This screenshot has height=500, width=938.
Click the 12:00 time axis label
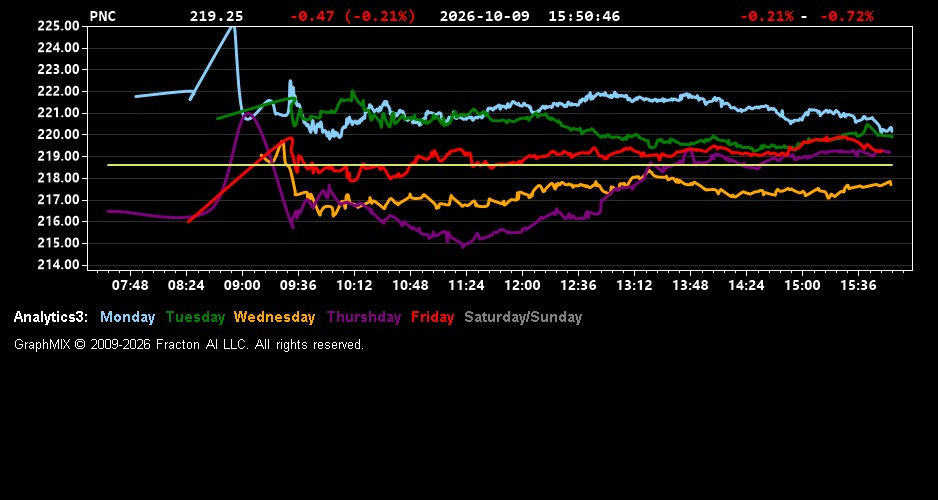pos(522,285)
